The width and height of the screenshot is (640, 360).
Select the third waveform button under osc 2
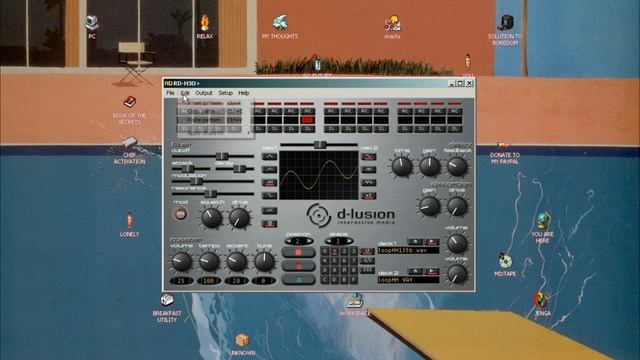coord(369,182)
